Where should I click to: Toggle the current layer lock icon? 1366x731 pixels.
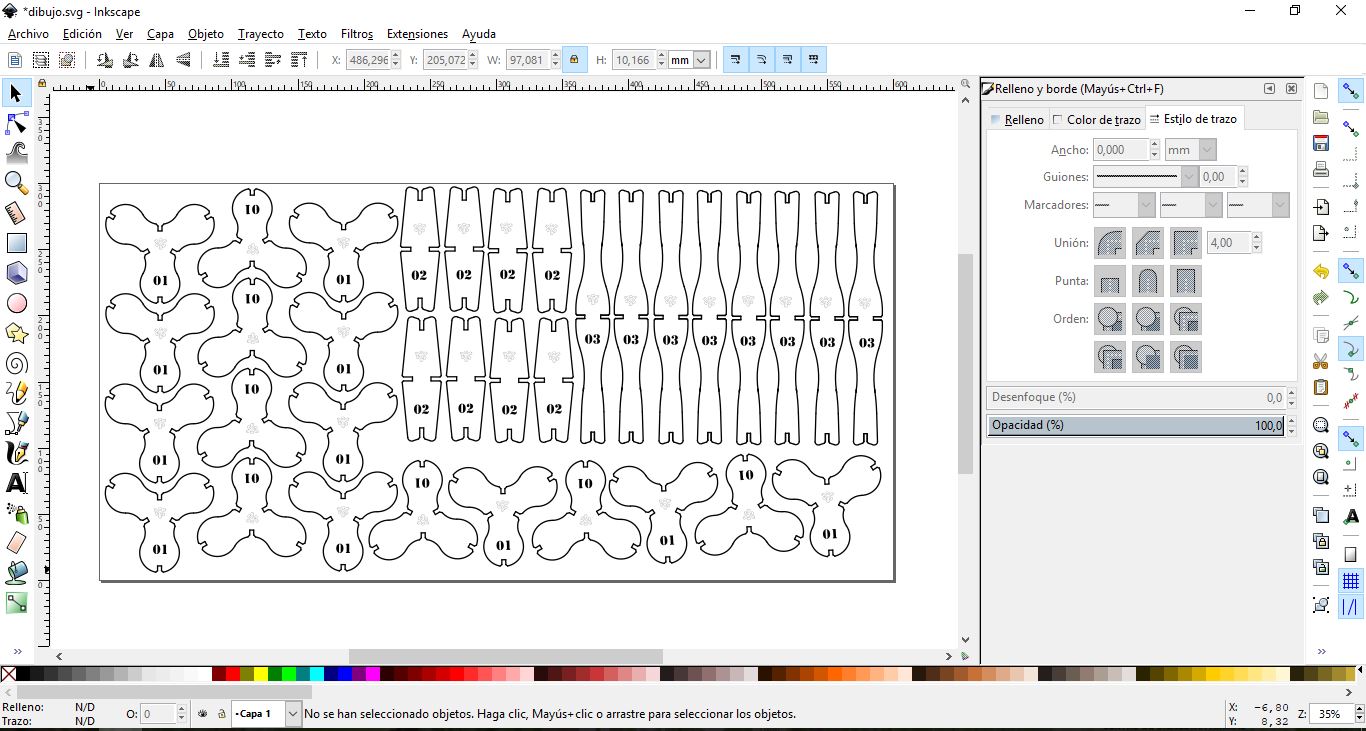[x=221, y=714]
